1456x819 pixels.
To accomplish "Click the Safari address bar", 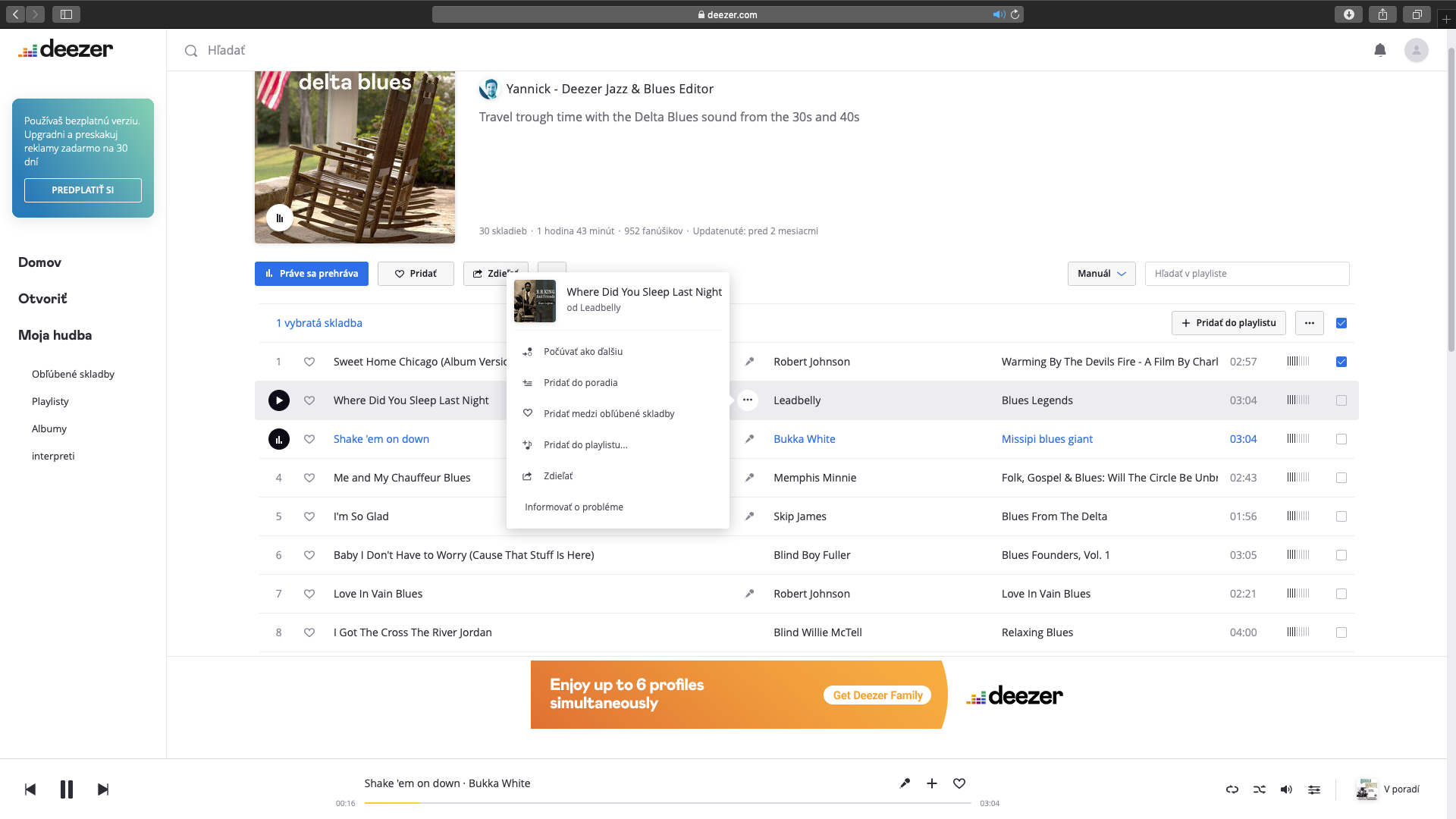I will coord(727,14).
